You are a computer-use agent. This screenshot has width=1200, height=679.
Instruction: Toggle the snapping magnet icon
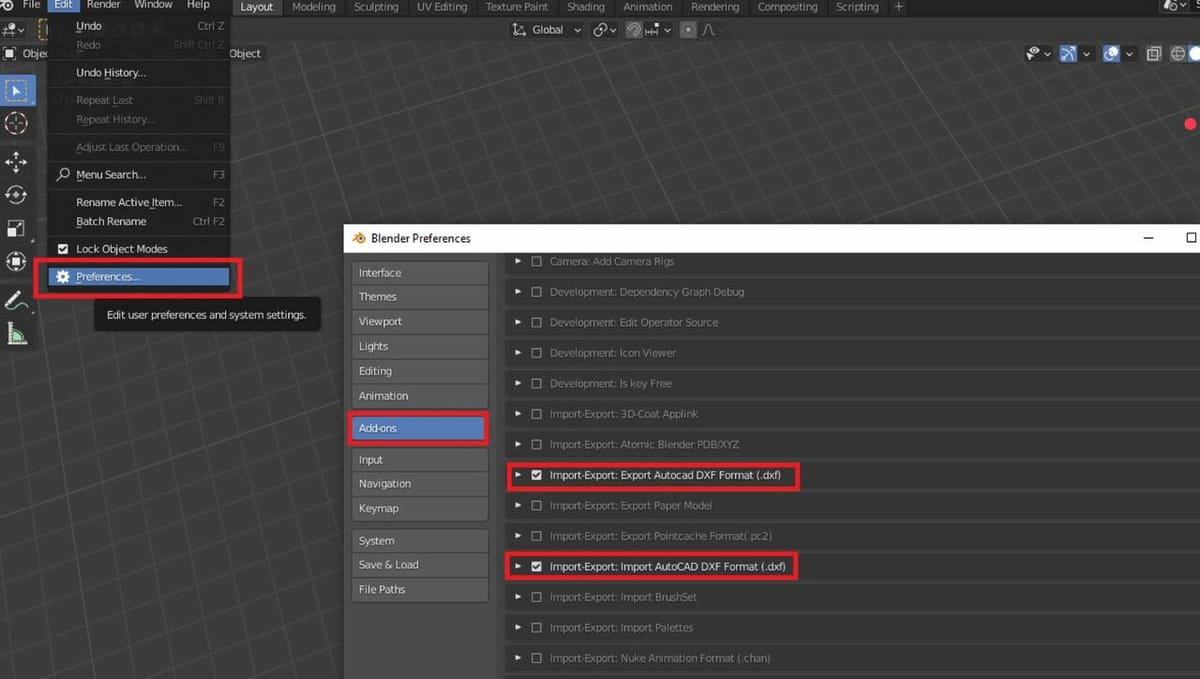(633, 30)
